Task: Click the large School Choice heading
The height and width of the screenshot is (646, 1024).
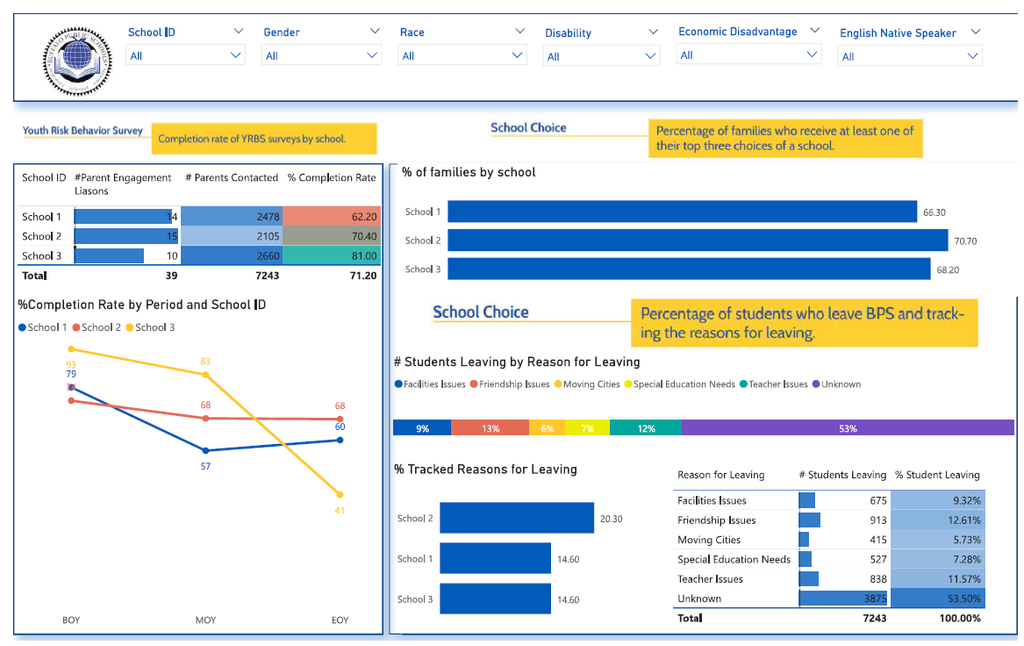Action: (481, 312)
